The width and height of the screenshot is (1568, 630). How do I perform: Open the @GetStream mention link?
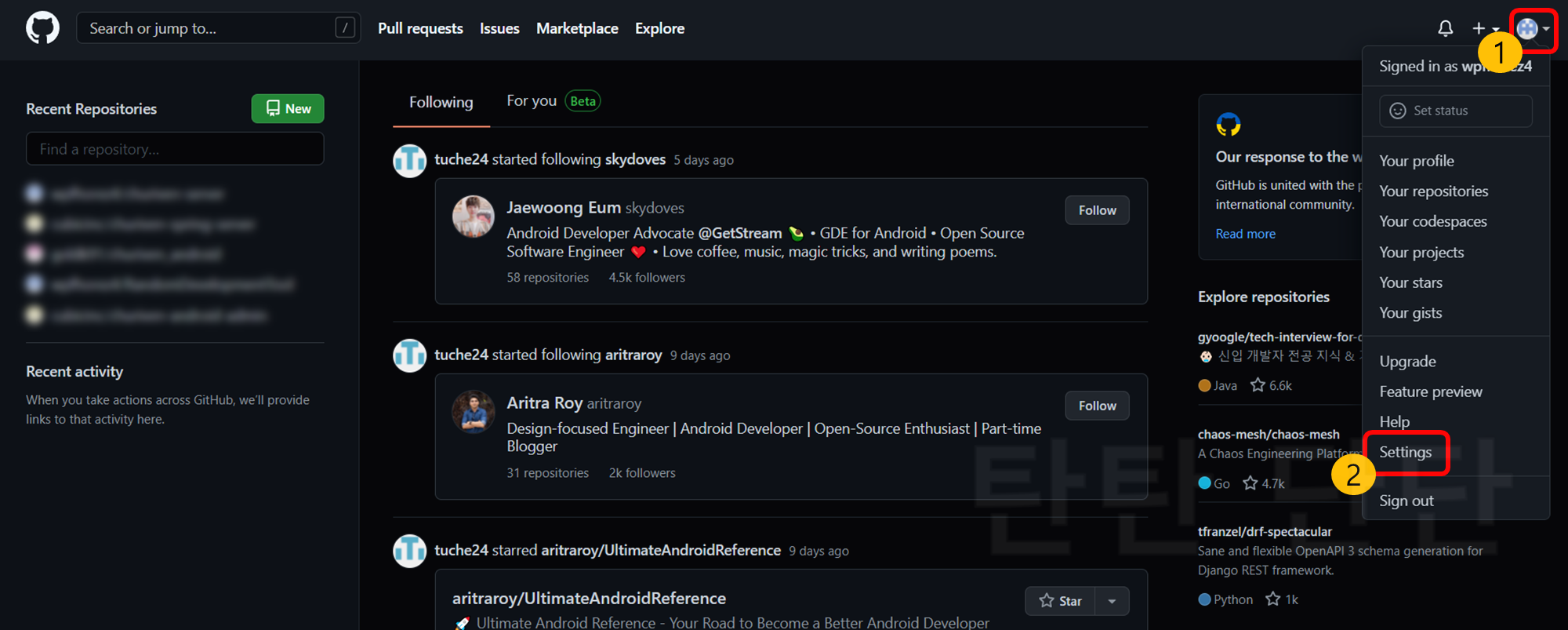(x=740, y=233)
